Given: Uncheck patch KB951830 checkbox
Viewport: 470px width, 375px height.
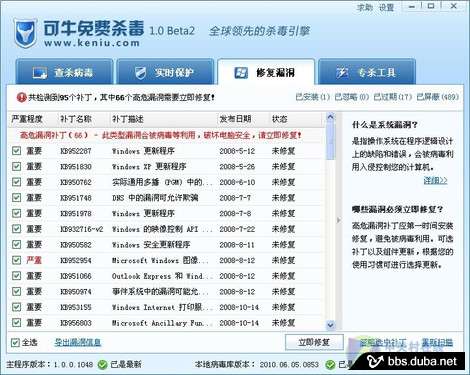Looking at the screenshot, I should tap(16, 166).
